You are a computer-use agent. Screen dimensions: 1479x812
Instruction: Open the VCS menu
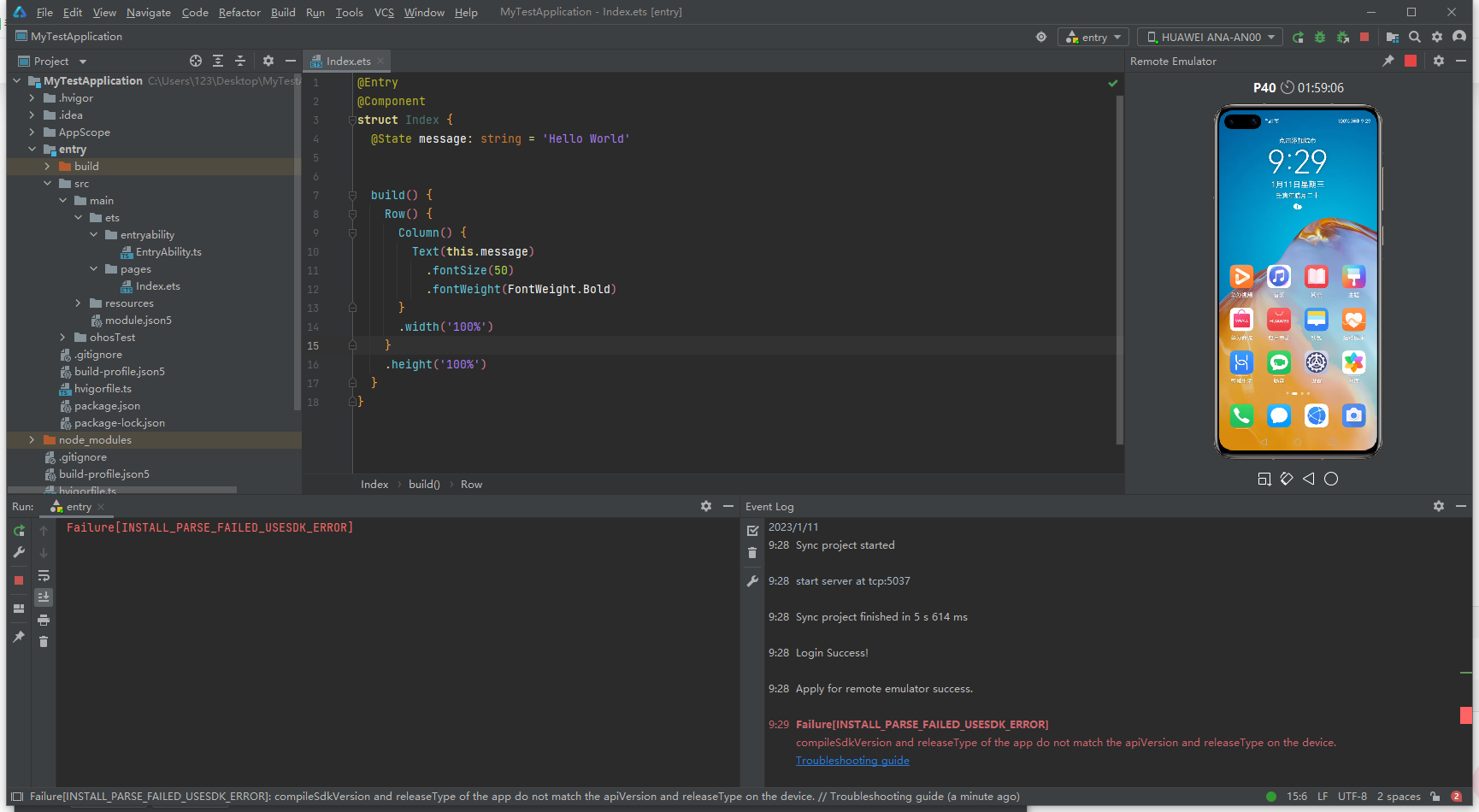point(384,12)
